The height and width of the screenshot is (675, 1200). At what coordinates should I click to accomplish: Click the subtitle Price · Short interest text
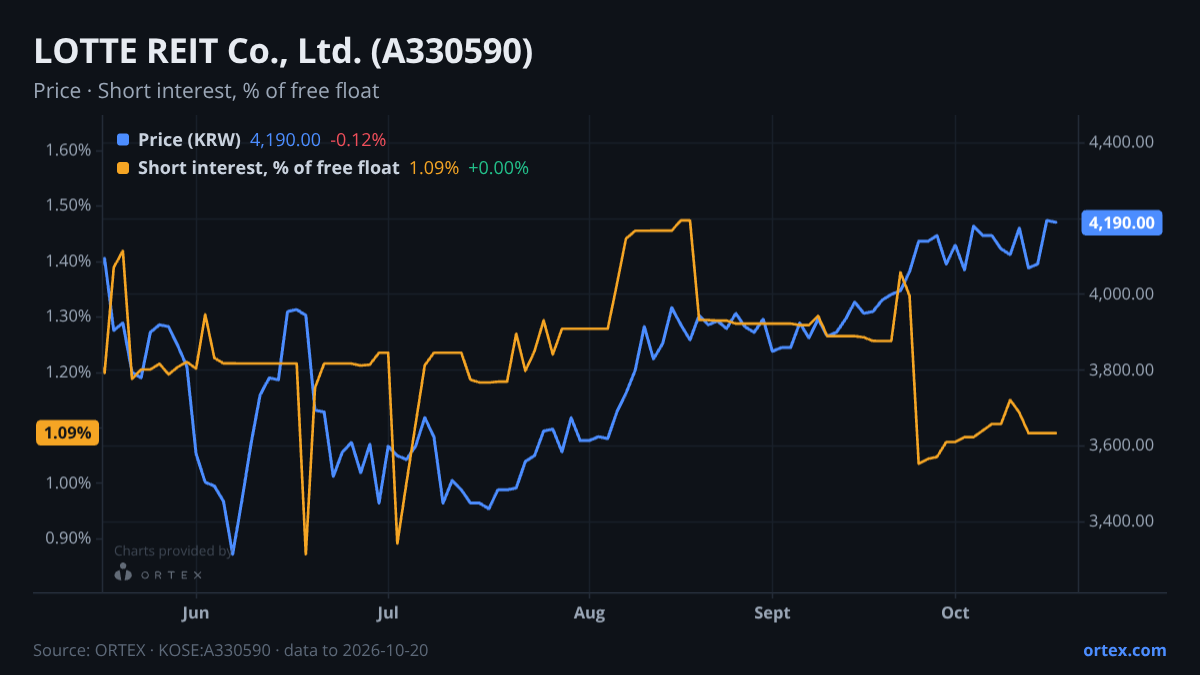tap(206, 91)
